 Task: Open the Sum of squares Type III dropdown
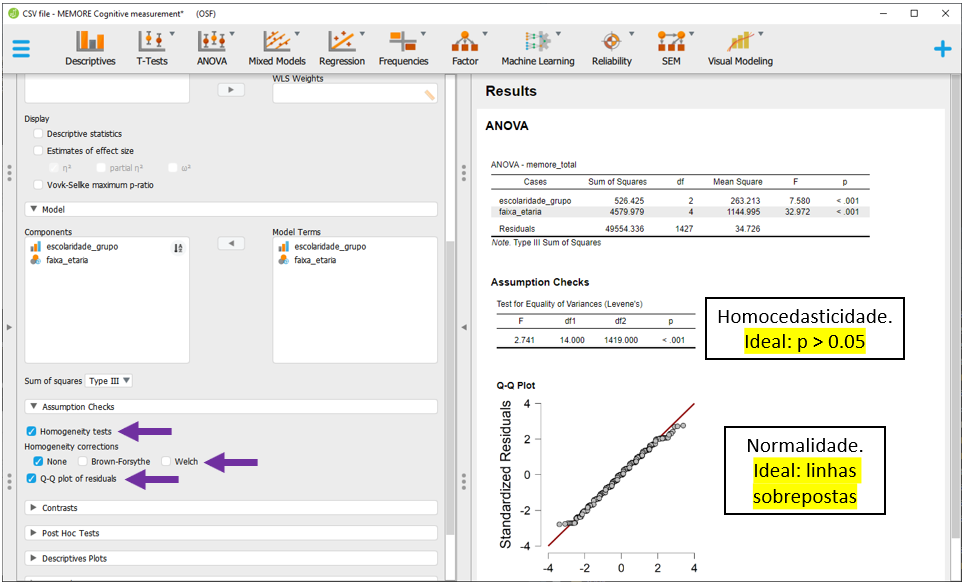pos(108,381)
